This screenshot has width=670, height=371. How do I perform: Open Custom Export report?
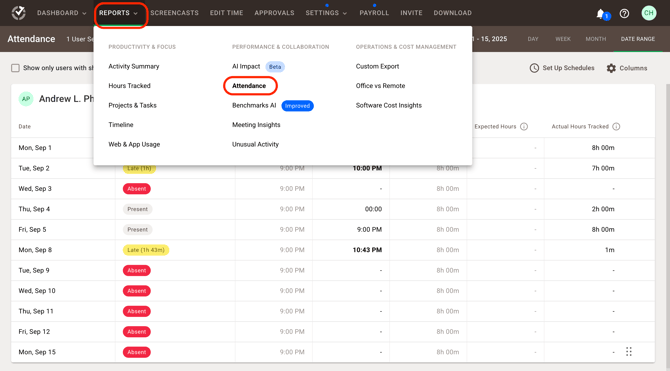pyautogui.click(x=377, y=66)
